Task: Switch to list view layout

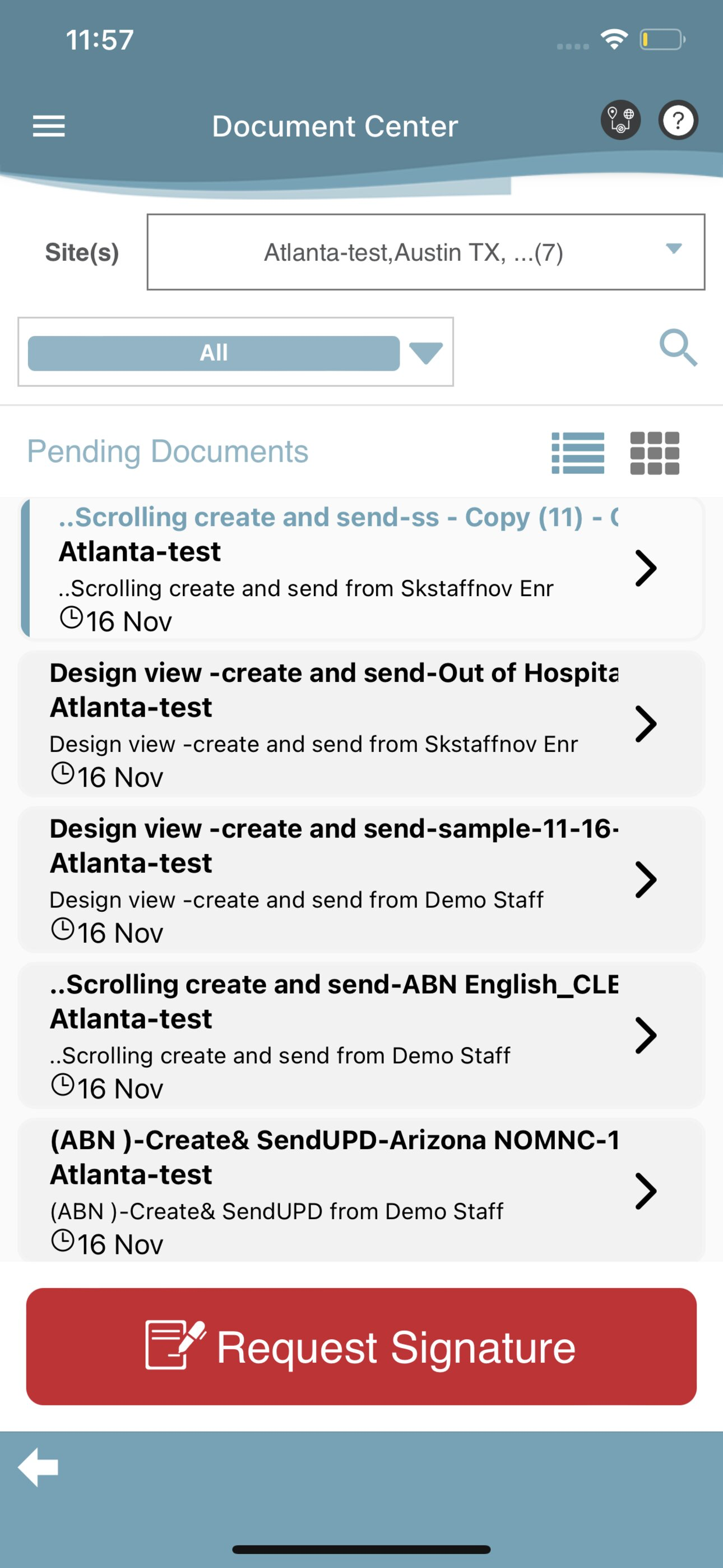Action: coord(577,453)
